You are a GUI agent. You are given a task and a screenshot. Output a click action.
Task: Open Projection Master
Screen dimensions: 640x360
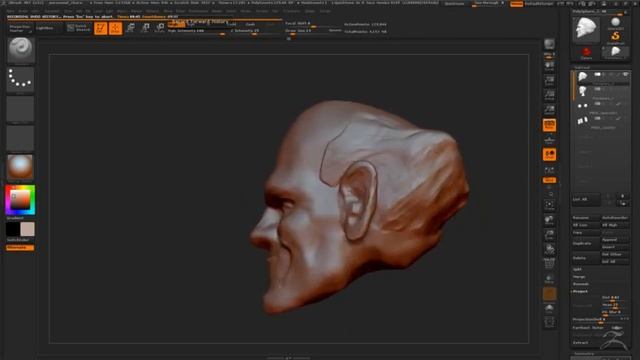point(20,29)
